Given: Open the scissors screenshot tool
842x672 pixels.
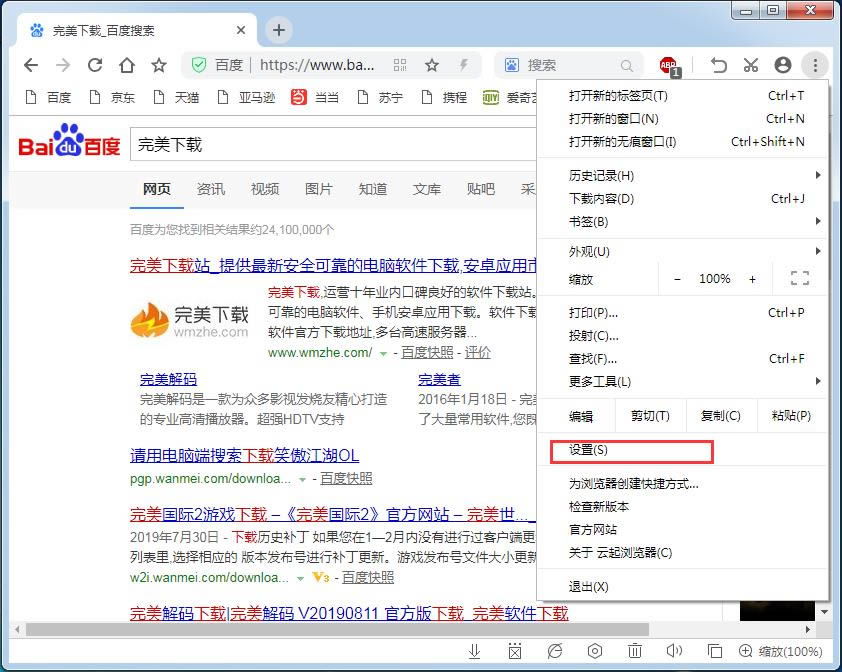Looking at the screenshot, I should coord(751,65).
